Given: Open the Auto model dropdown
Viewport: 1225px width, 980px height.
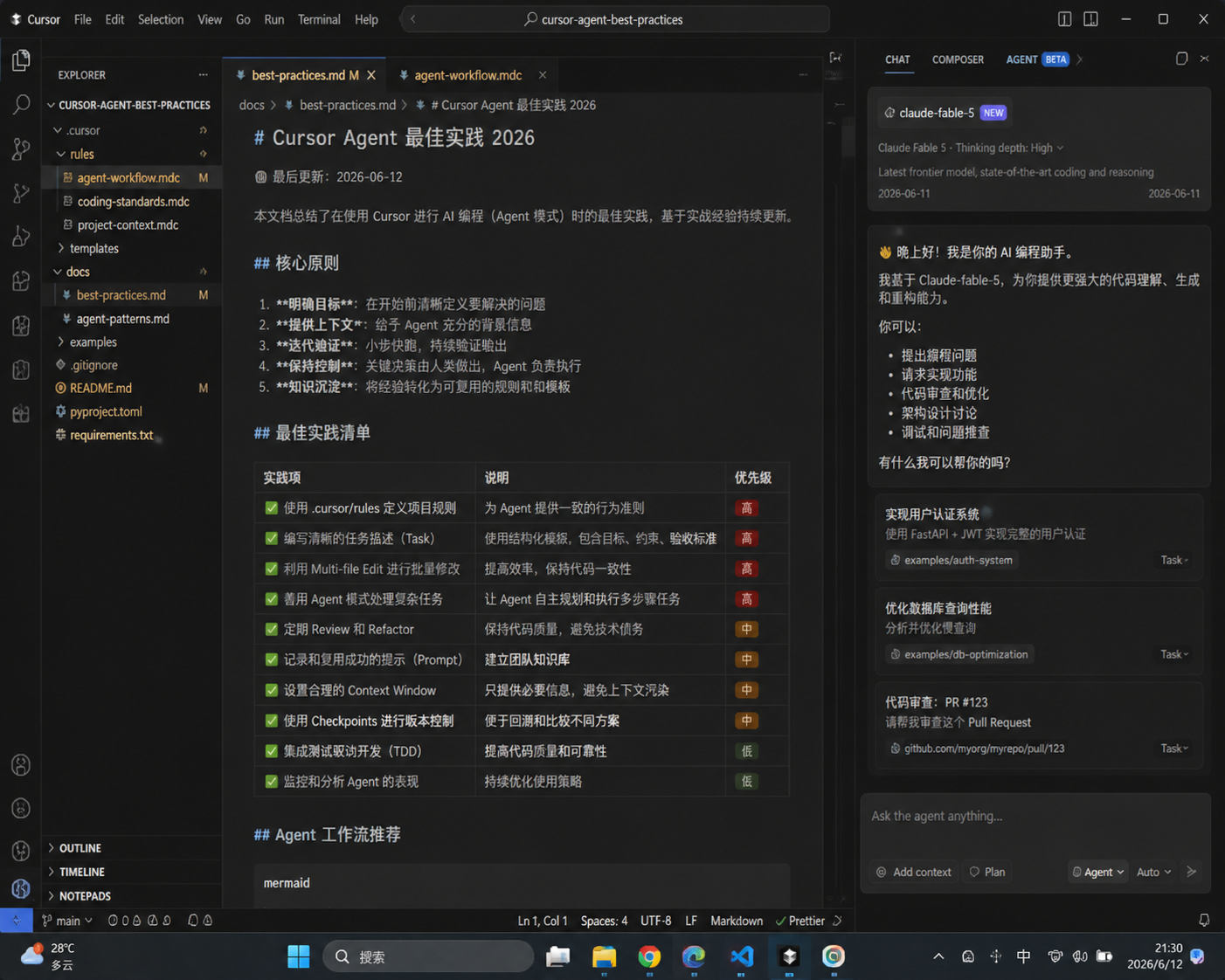Looking at the screenshot, I should (x=1153, y=872).
